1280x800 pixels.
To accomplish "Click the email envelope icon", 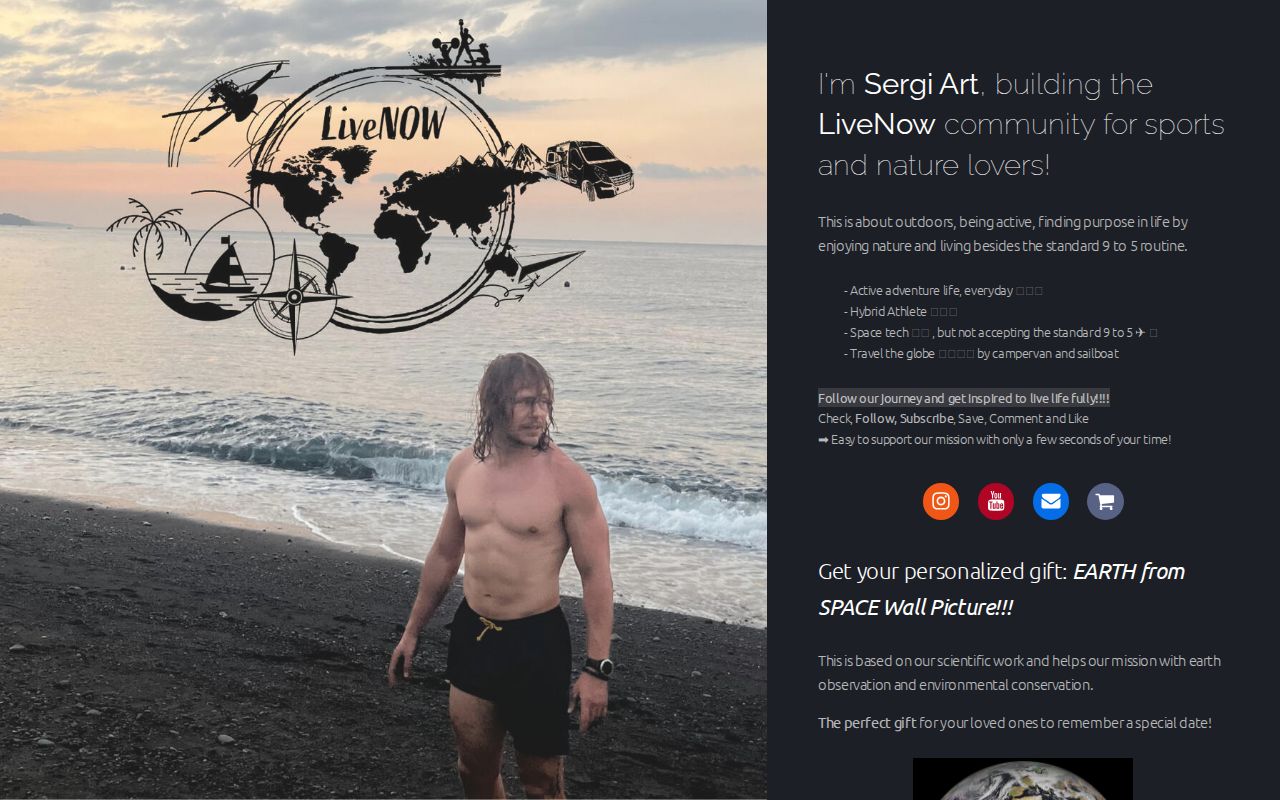I will pos(1051,502).
